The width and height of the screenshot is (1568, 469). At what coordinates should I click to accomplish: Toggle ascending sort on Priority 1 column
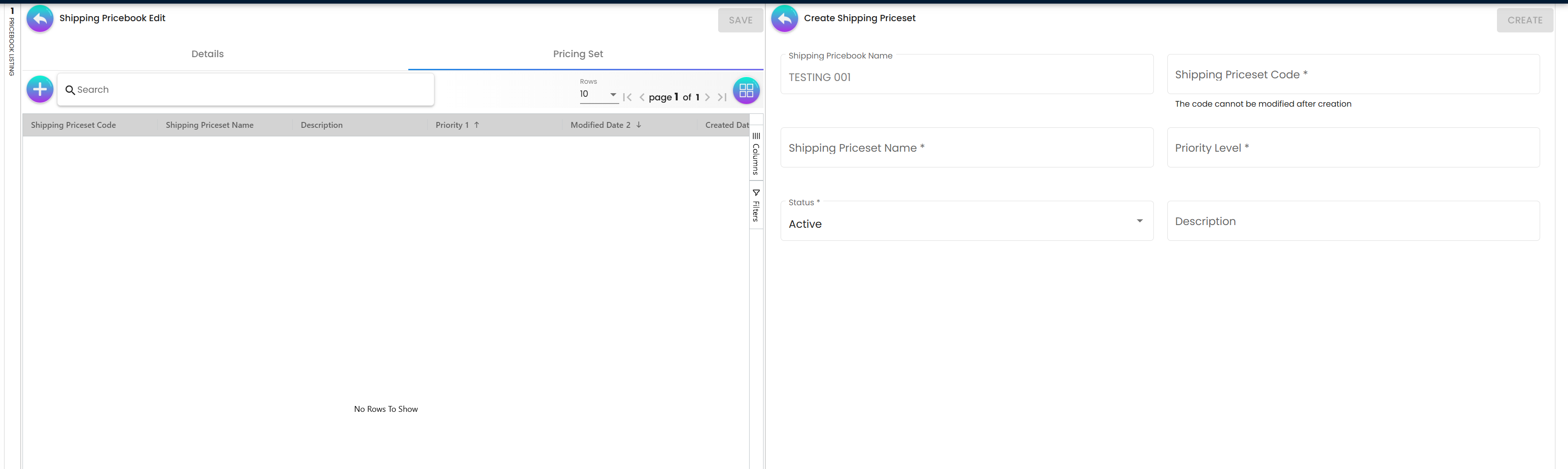pos(456,125)
